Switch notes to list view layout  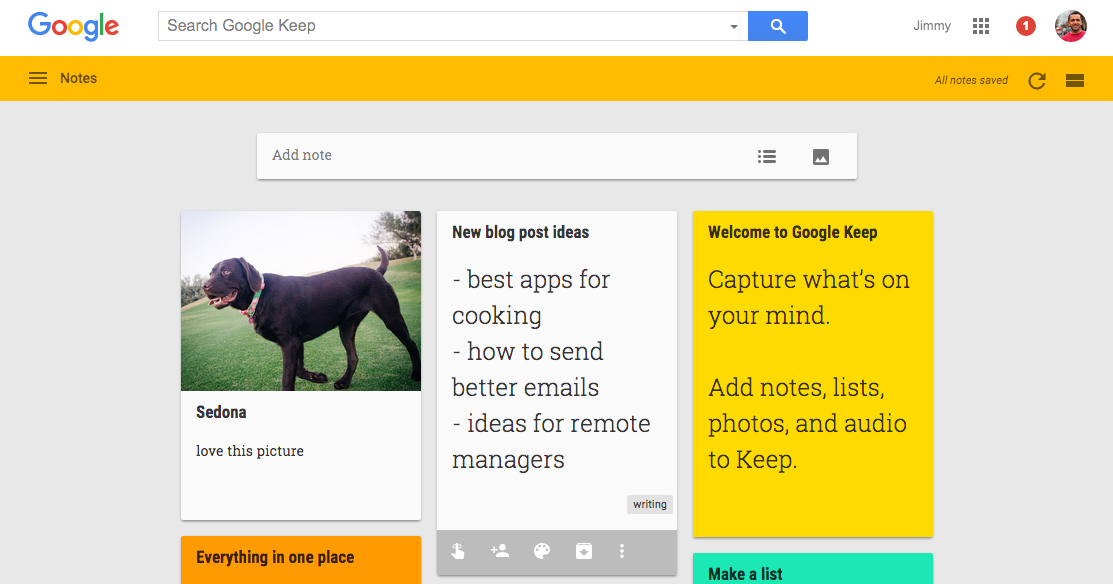(1074, 80)
